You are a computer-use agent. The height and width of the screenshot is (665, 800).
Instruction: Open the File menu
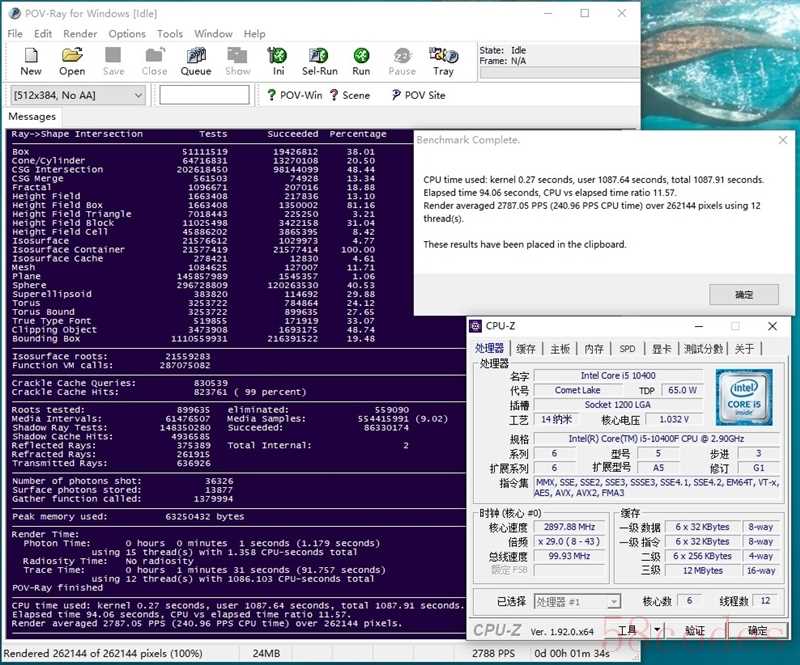click(x=15, y=34)
